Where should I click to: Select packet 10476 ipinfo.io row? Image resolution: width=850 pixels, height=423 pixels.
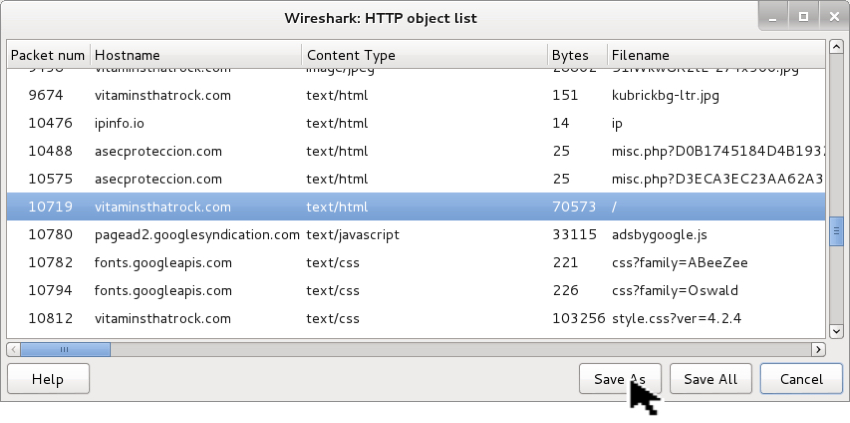click(416, 123)
